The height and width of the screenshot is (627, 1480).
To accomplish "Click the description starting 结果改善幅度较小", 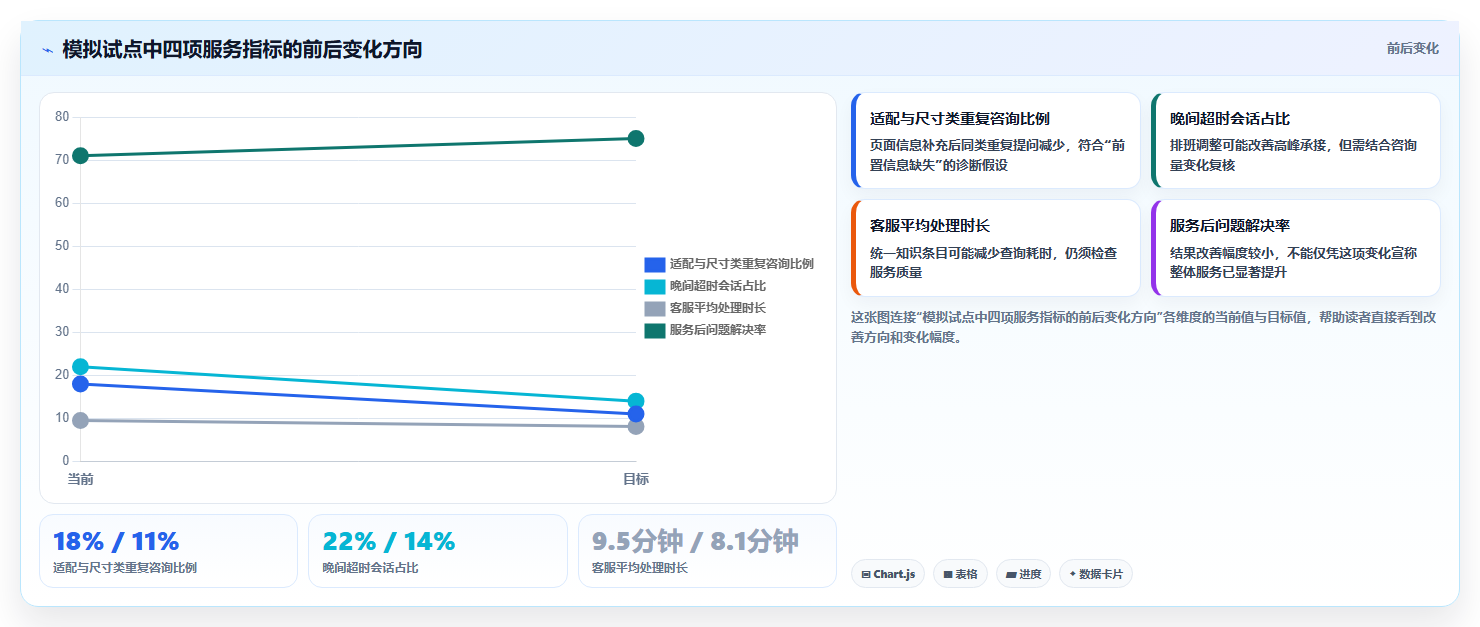I will (1293, 262).
